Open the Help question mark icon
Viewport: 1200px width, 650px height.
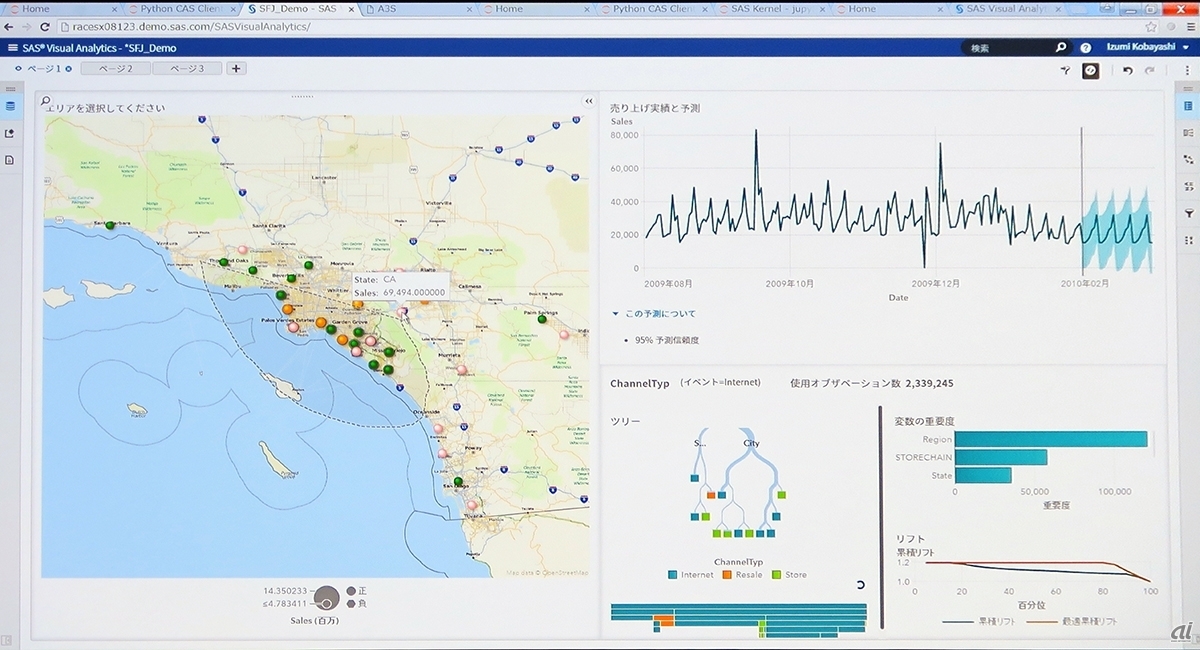click(1086, 47)
